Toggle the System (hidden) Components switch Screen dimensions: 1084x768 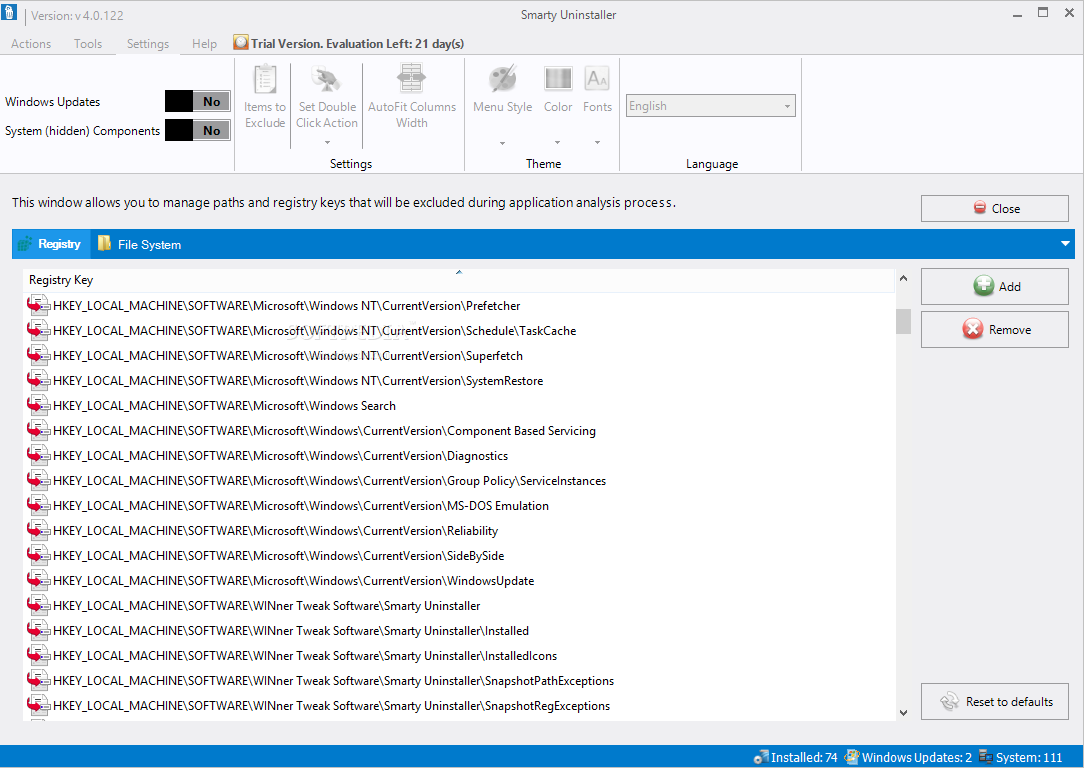pyautogui.click(x=198, y=130)
